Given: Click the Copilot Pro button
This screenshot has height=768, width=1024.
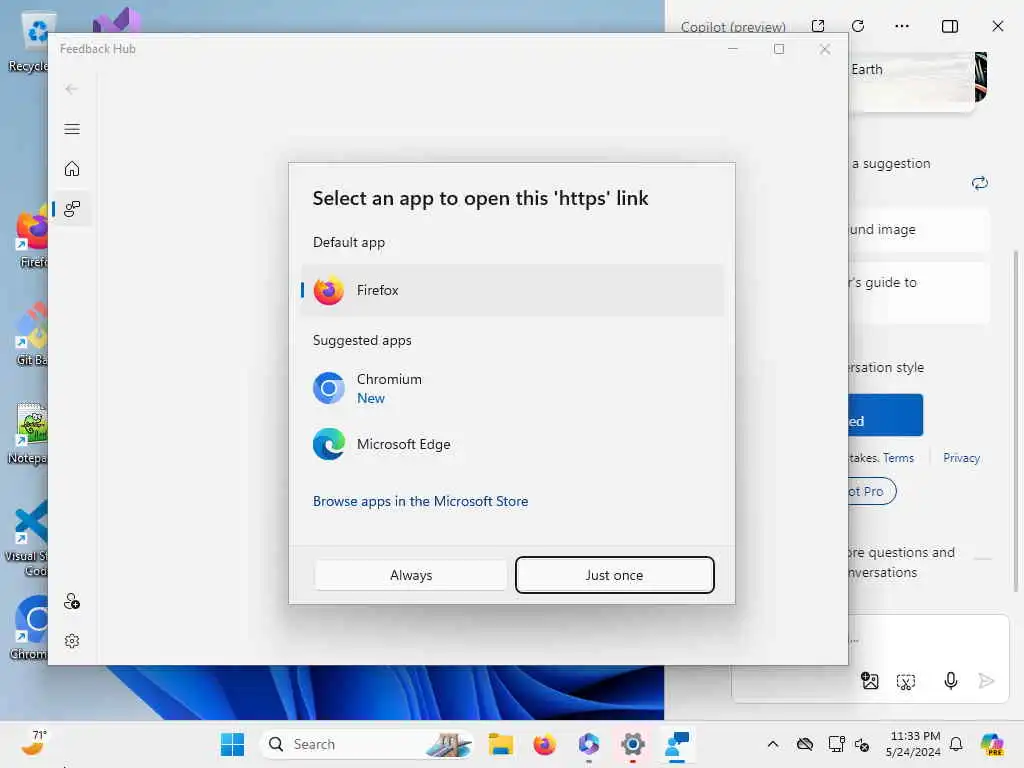Looking at the screenshot, I should (872, 492).
